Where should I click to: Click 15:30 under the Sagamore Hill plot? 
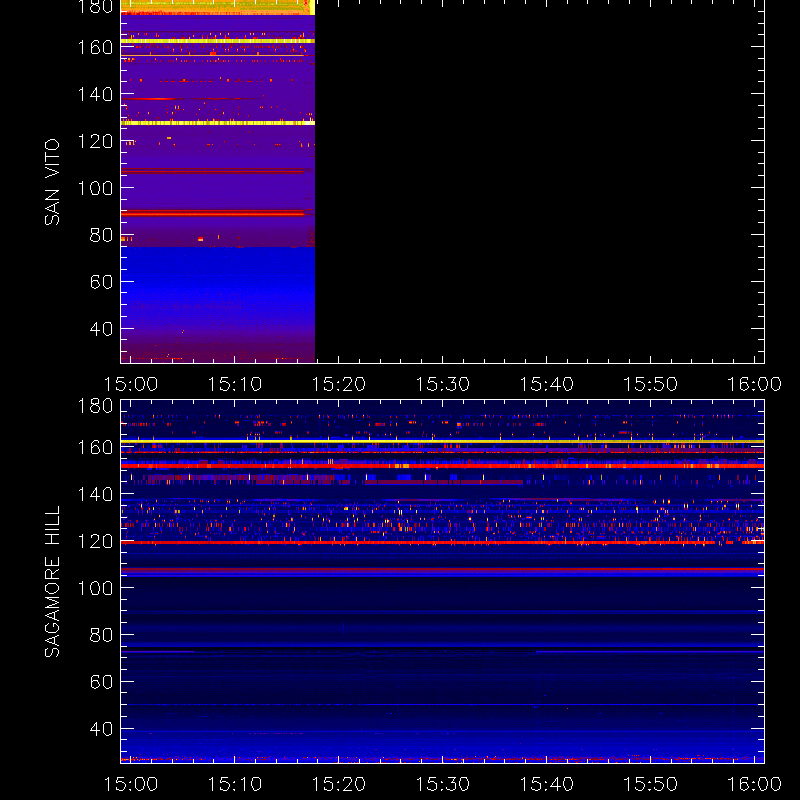click(x=442, y=784)
